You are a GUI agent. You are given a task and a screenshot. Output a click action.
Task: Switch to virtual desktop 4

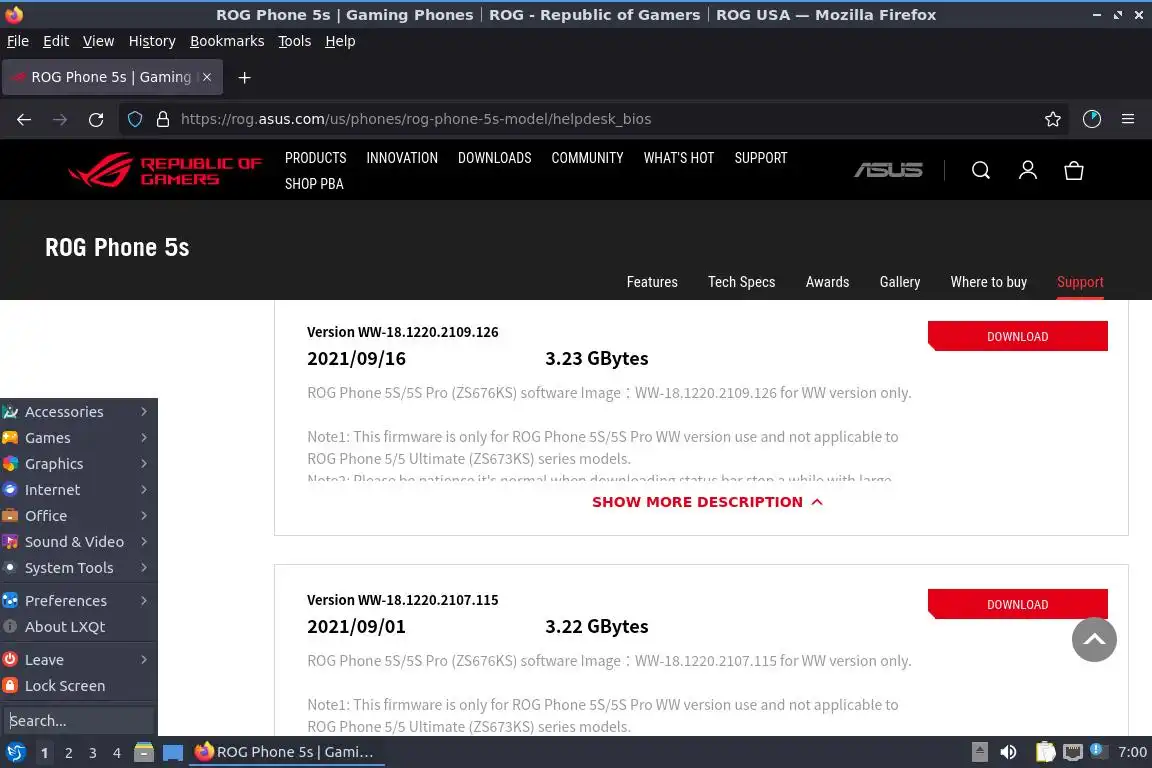tap(116, 753)
